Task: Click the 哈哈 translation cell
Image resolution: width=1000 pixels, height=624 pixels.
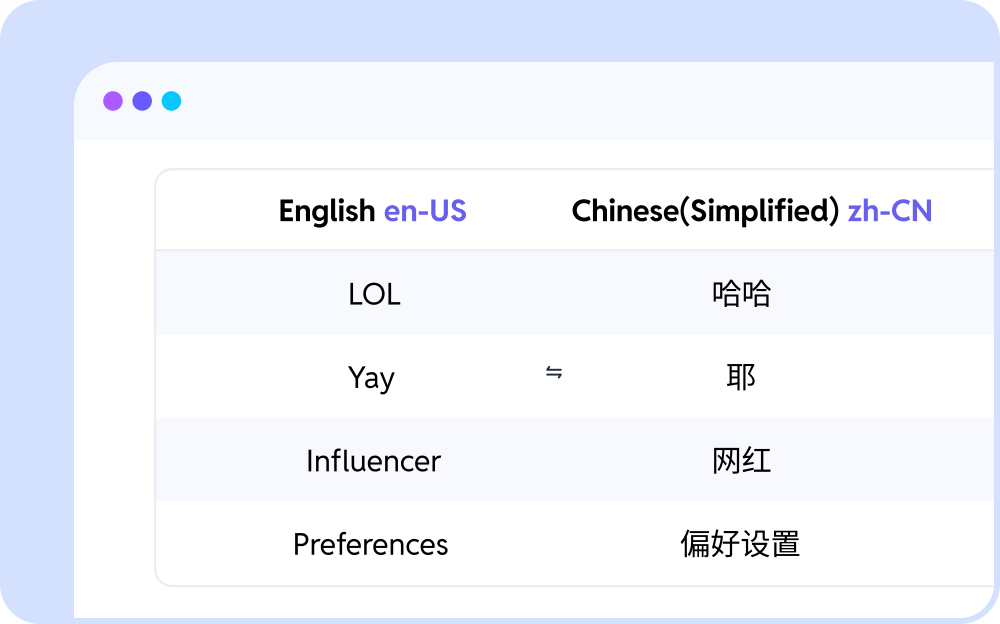Action: click(x=741, y=294)
